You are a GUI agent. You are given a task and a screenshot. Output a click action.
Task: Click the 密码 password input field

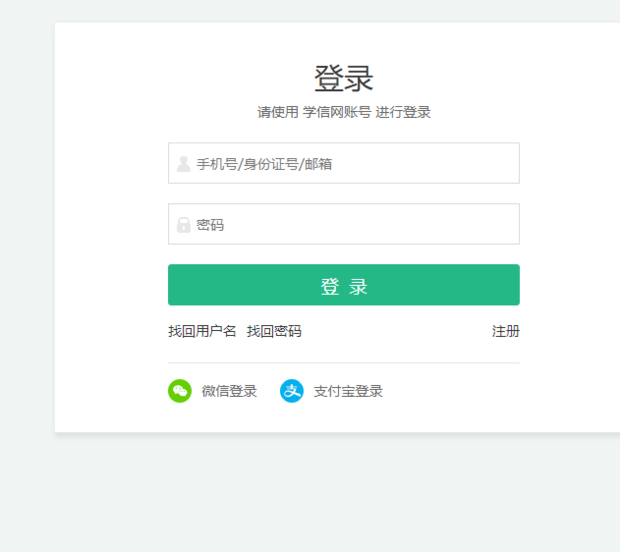pyautogui.click(x=344, y=224)
